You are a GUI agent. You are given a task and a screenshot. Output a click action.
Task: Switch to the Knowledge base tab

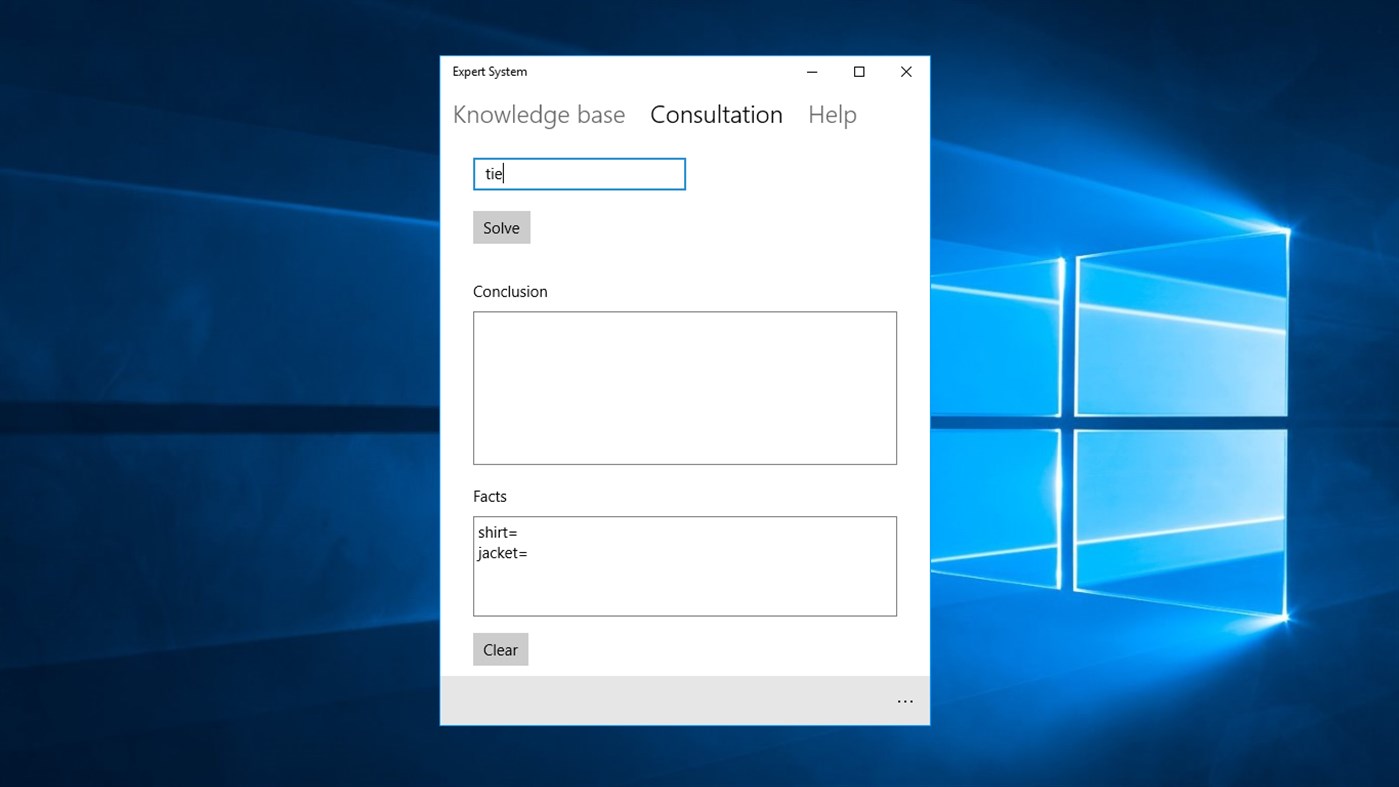(538, 114)
